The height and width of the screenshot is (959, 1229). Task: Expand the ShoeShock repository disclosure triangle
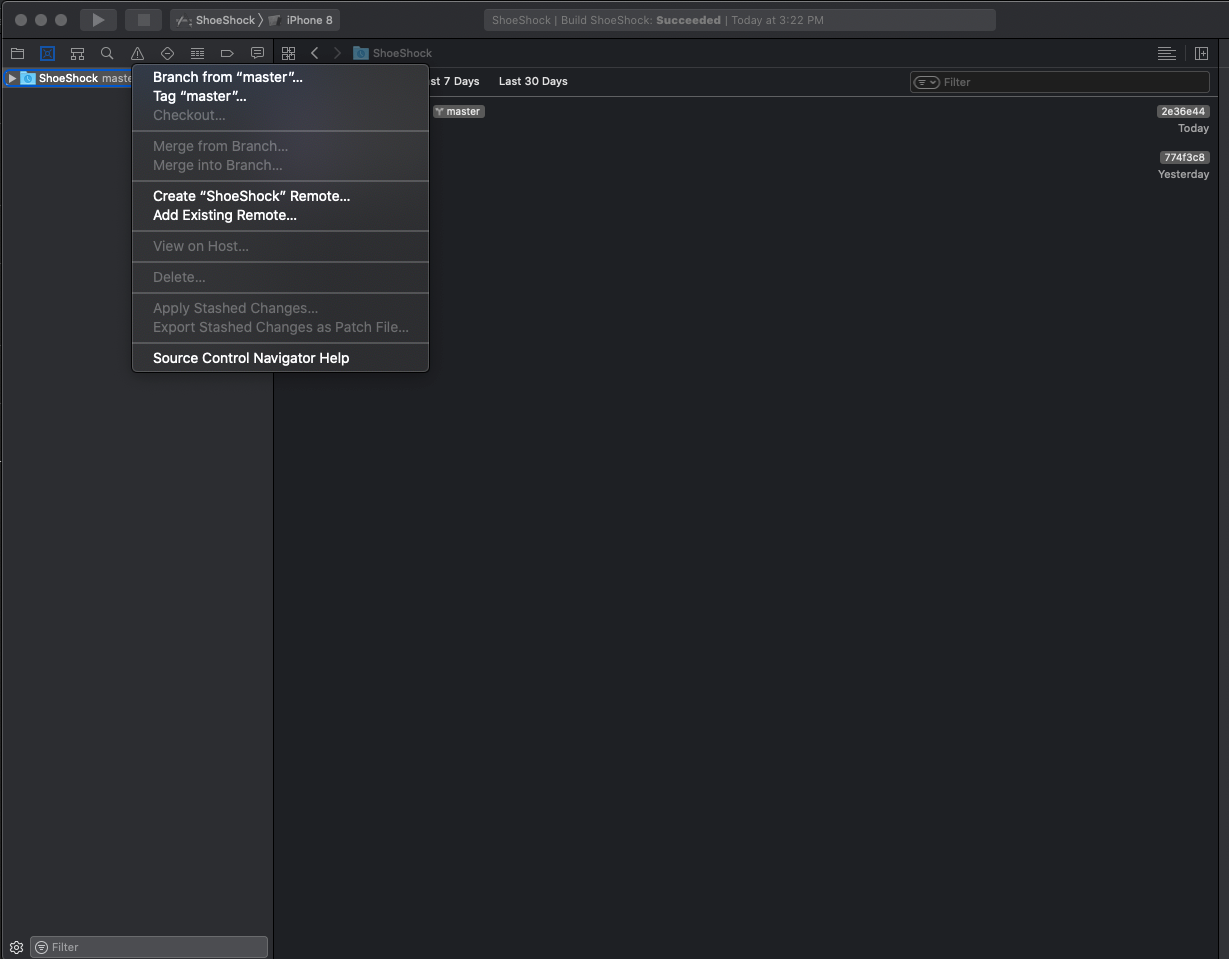coord(12,78)
